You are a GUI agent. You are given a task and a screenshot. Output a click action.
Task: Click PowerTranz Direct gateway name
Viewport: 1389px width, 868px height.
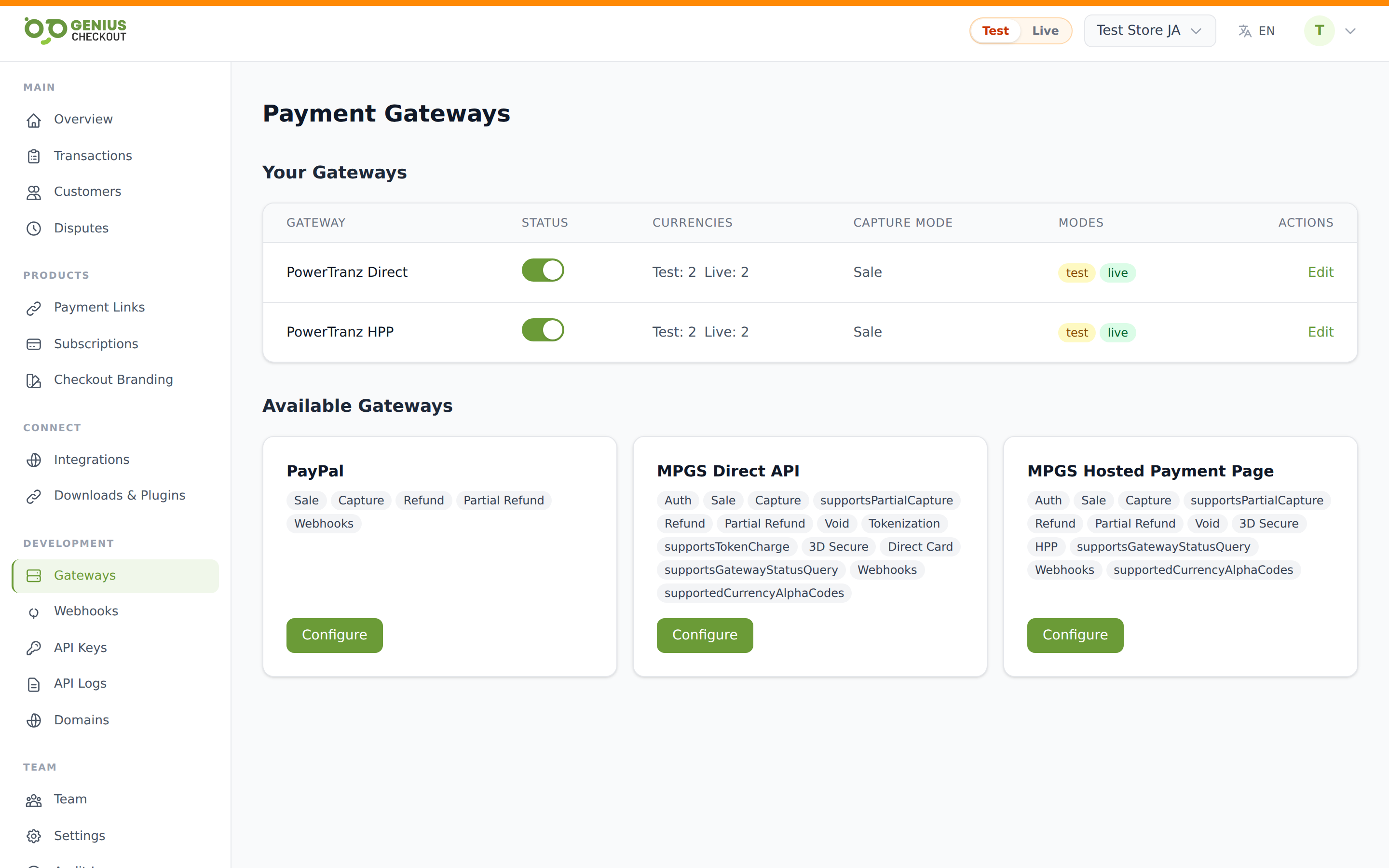tap(347, 272)
